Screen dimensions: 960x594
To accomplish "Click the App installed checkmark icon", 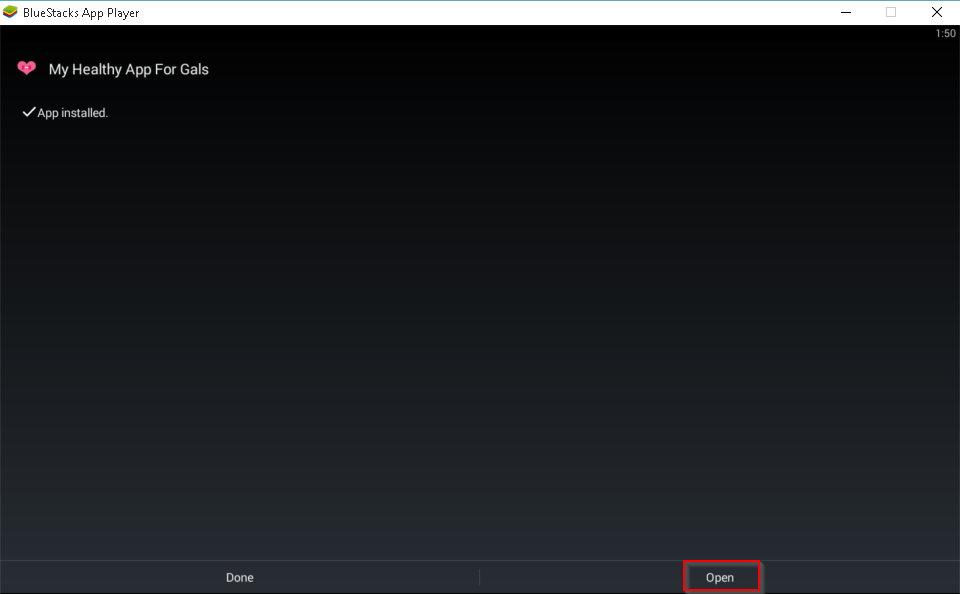I will [29, 112].
